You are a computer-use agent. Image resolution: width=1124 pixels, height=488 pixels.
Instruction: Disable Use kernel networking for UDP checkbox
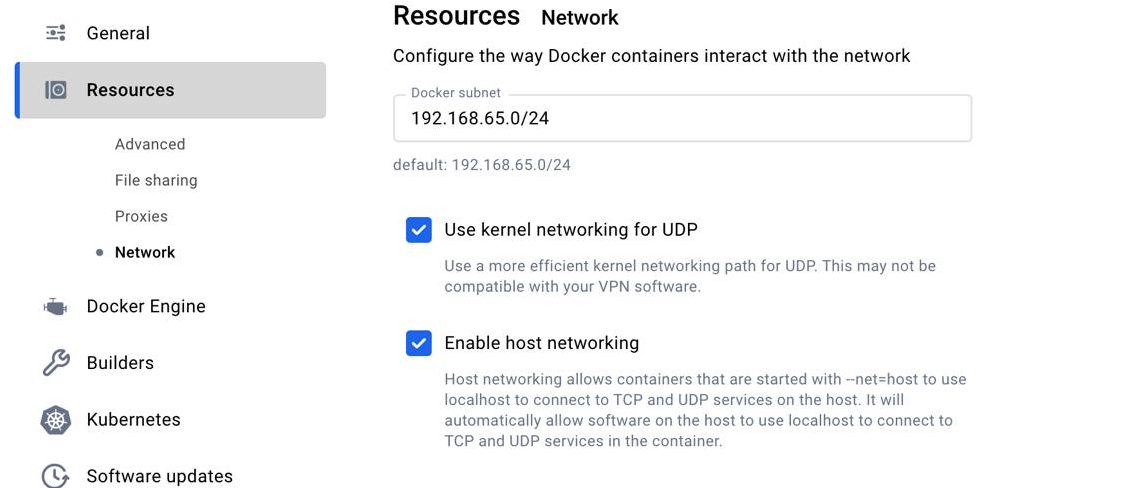[419, 230]
